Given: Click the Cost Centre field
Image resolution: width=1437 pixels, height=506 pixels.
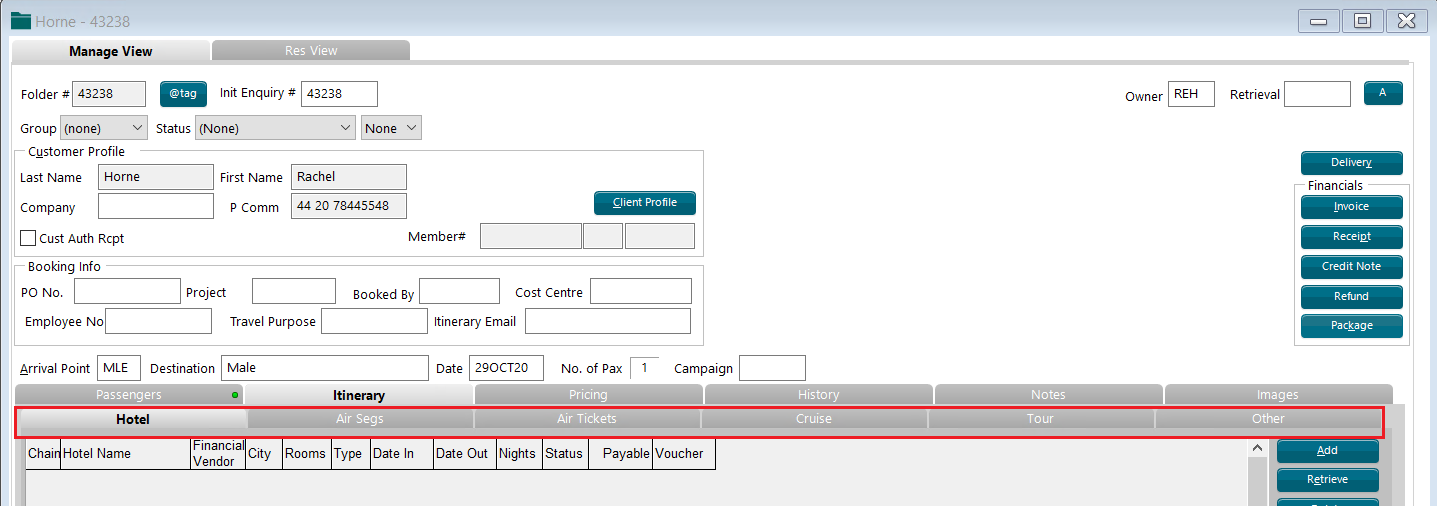Looking at the screenshot, I should pos(641,291).
